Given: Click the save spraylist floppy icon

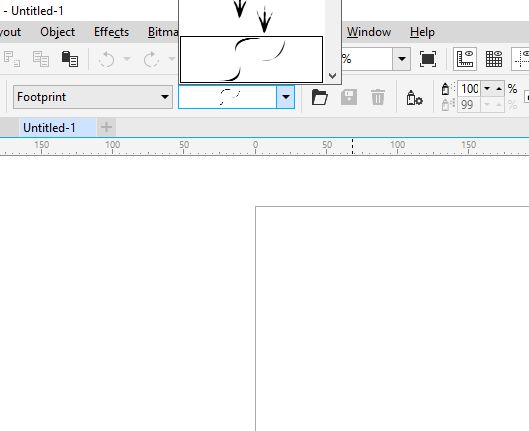Looking at the screenshot, I should tap(349, 97).
